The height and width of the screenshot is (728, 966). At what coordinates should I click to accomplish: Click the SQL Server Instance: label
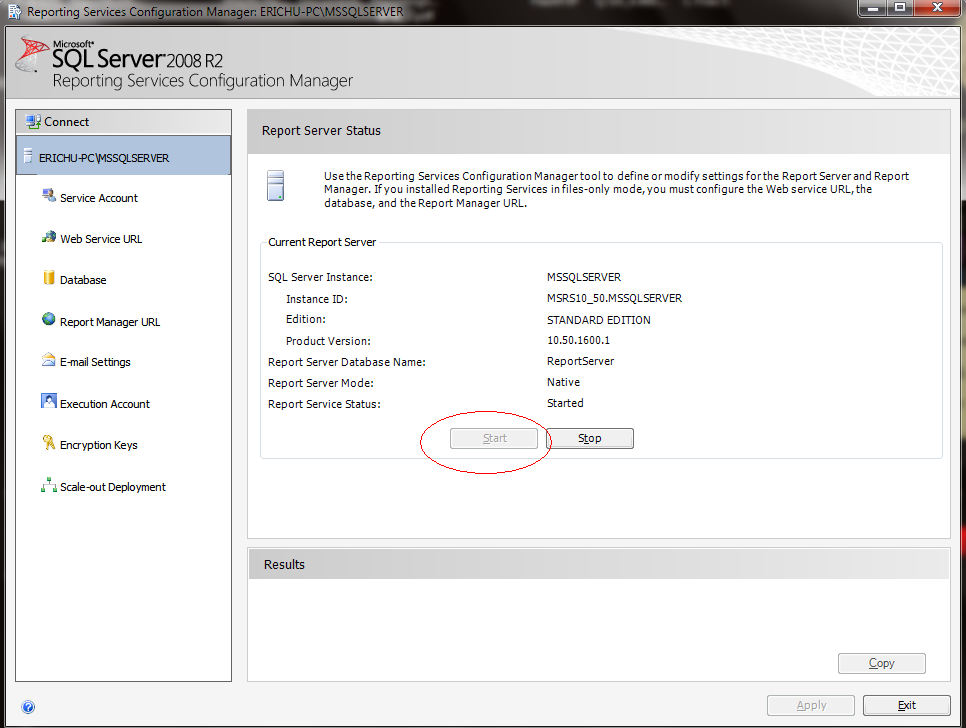[x=320, y=277]
